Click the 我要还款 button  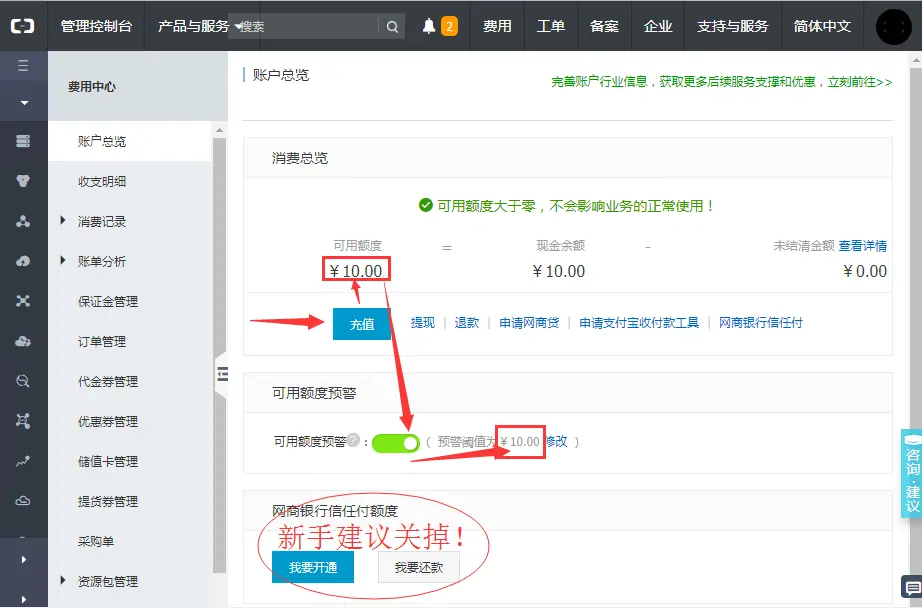pyautogui.click(x=419, y=567)
